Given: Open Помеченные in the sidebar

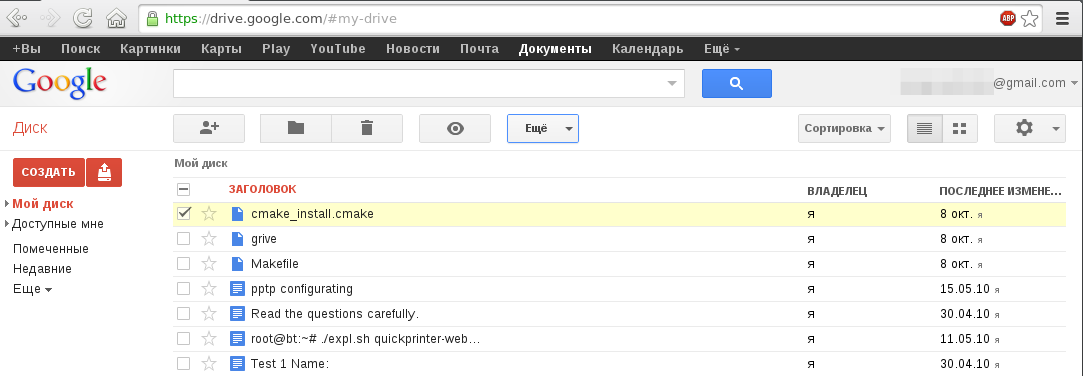Looking at the screenshot, I should pyautogui.click(x=50, y=249).
